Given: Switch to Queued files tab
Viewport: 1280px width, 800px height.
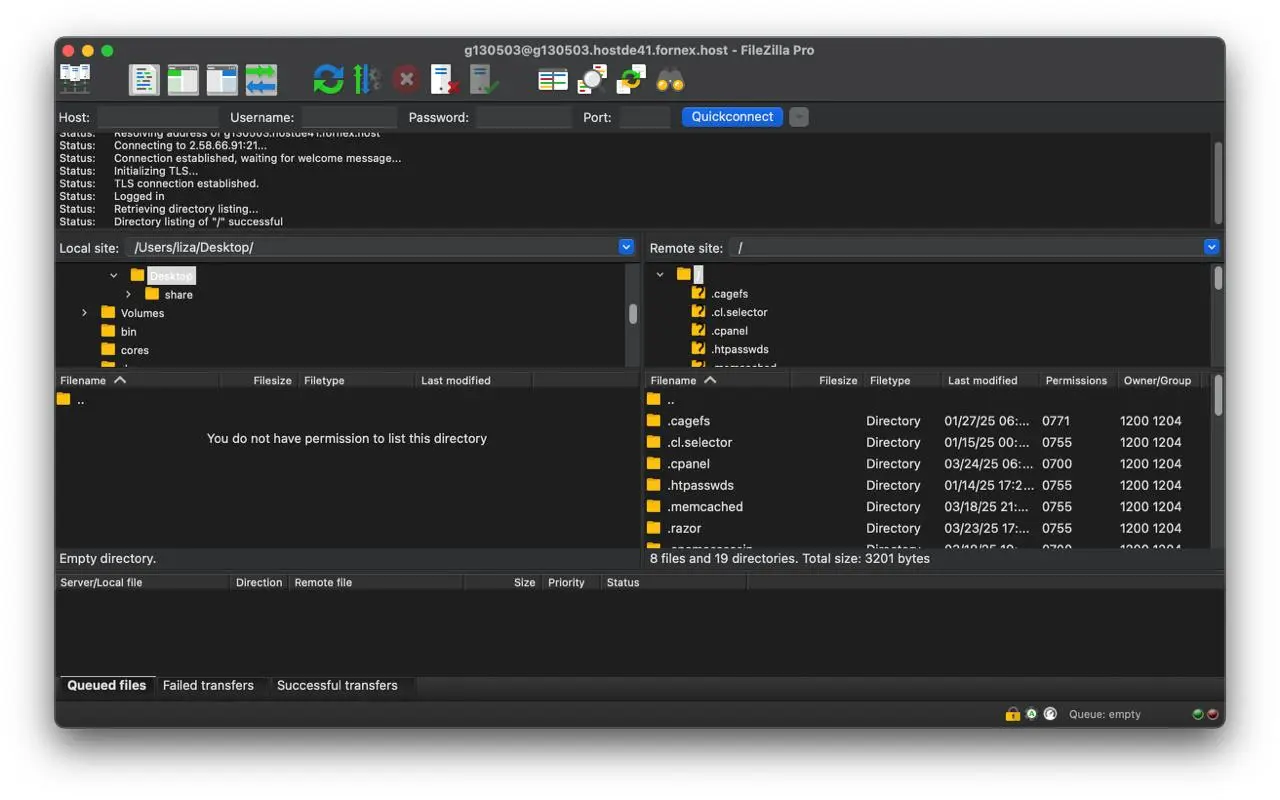Looking at the screenshot, I should (x=106, y=685).
